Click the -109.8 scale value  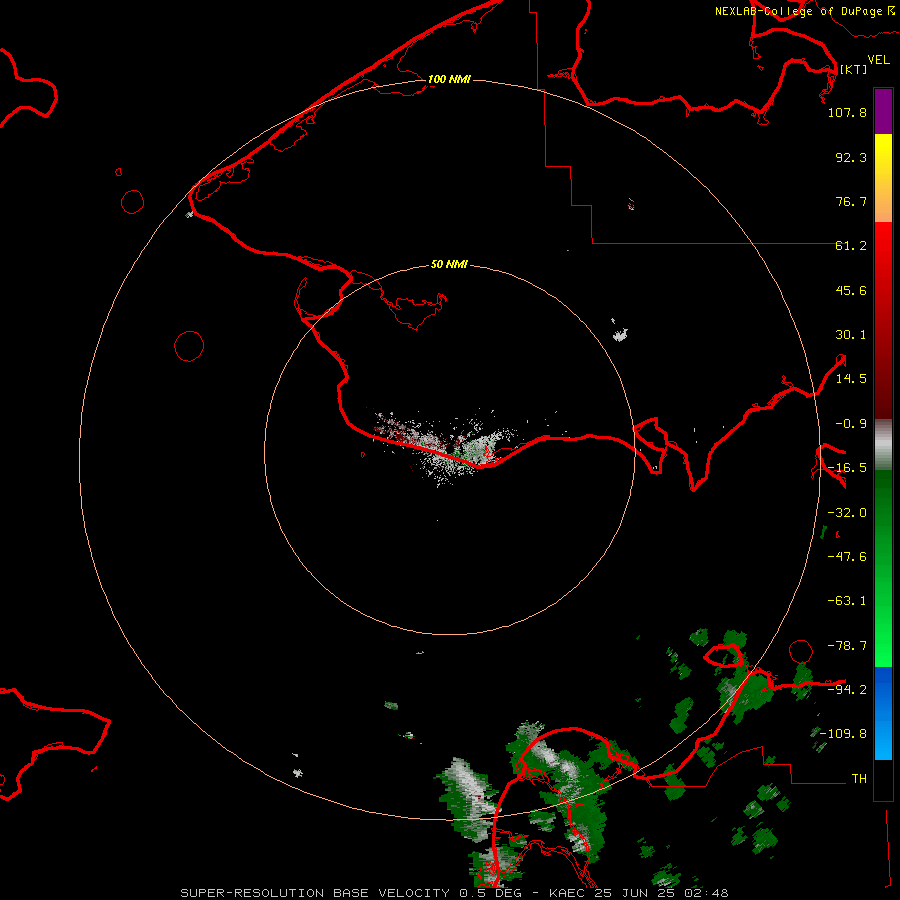tap(843, 734)
